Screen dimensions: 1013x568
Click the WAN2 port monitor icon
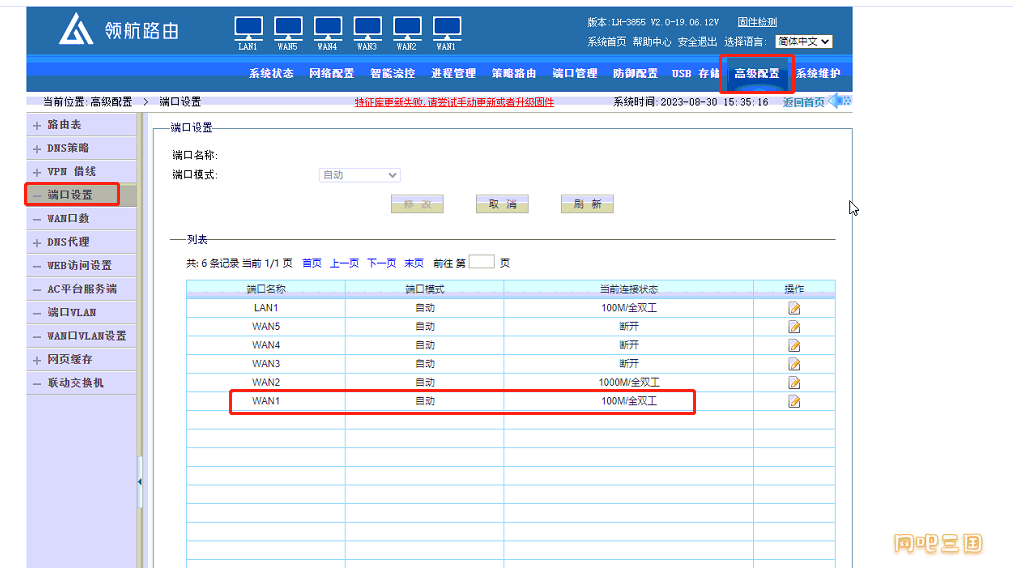(407, 29)
